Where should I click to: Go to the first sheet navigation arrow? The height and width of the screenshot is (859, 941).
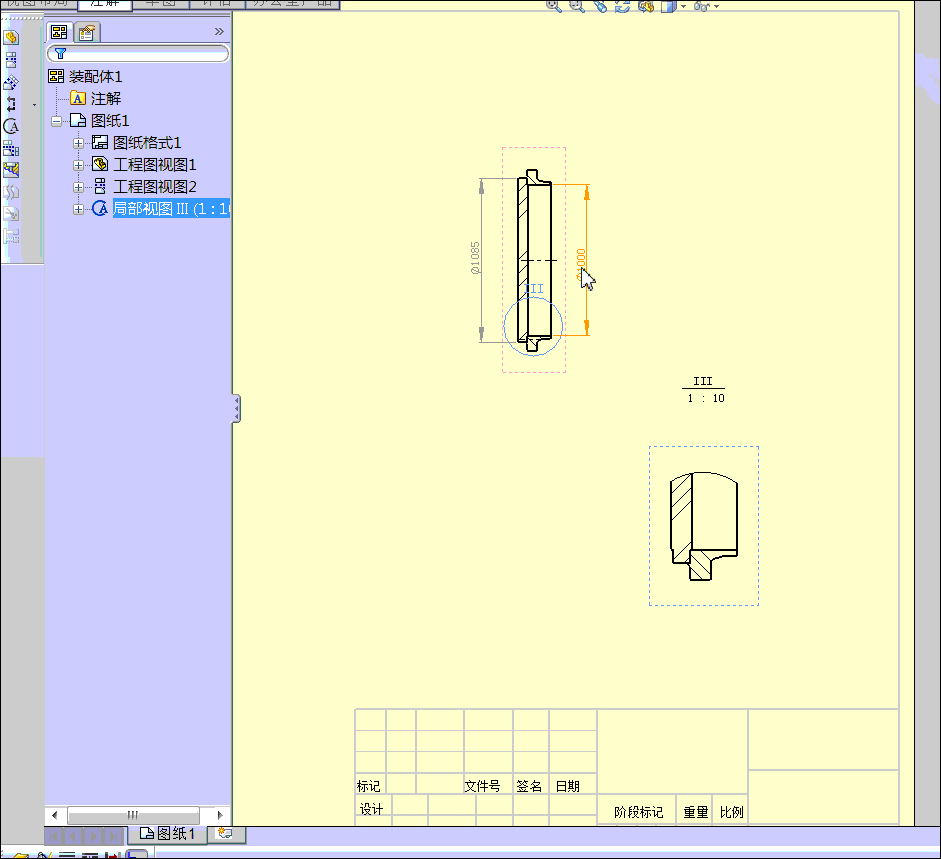[53, 835]
